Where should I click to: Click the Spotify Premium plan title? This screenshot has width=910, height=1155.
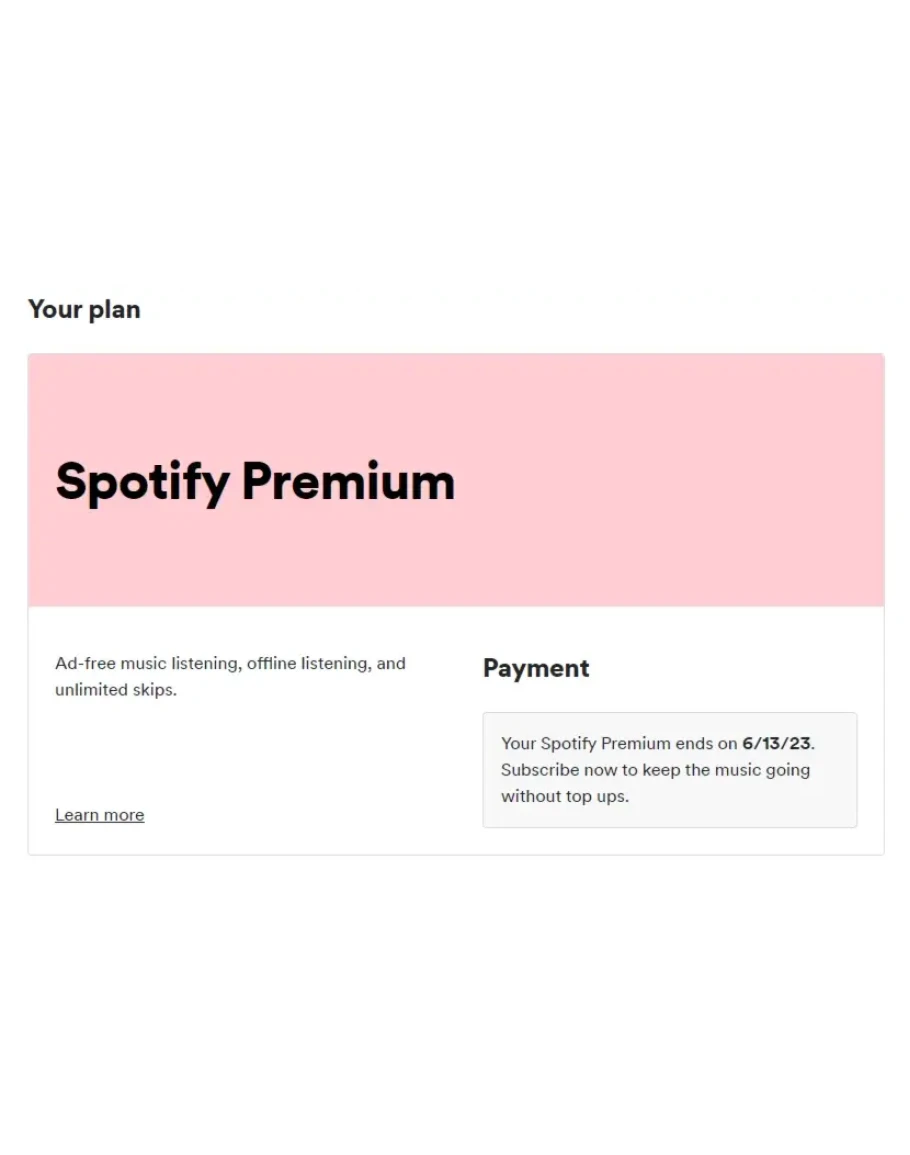255,481
